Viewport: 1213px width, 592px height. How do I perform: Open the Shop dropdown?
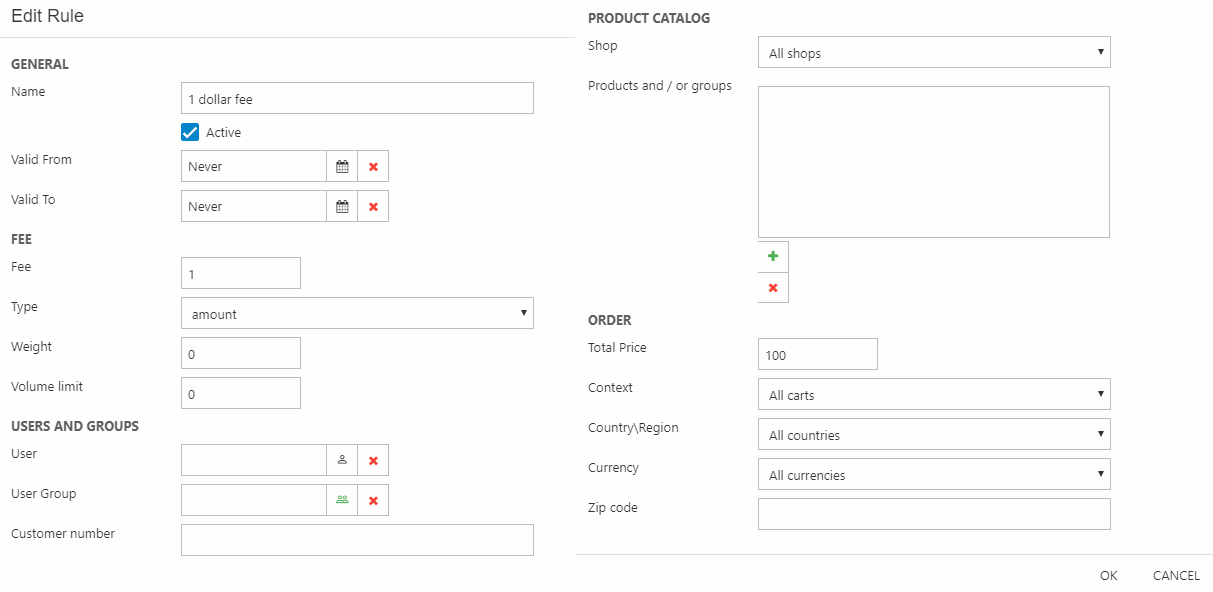point(934,52)
